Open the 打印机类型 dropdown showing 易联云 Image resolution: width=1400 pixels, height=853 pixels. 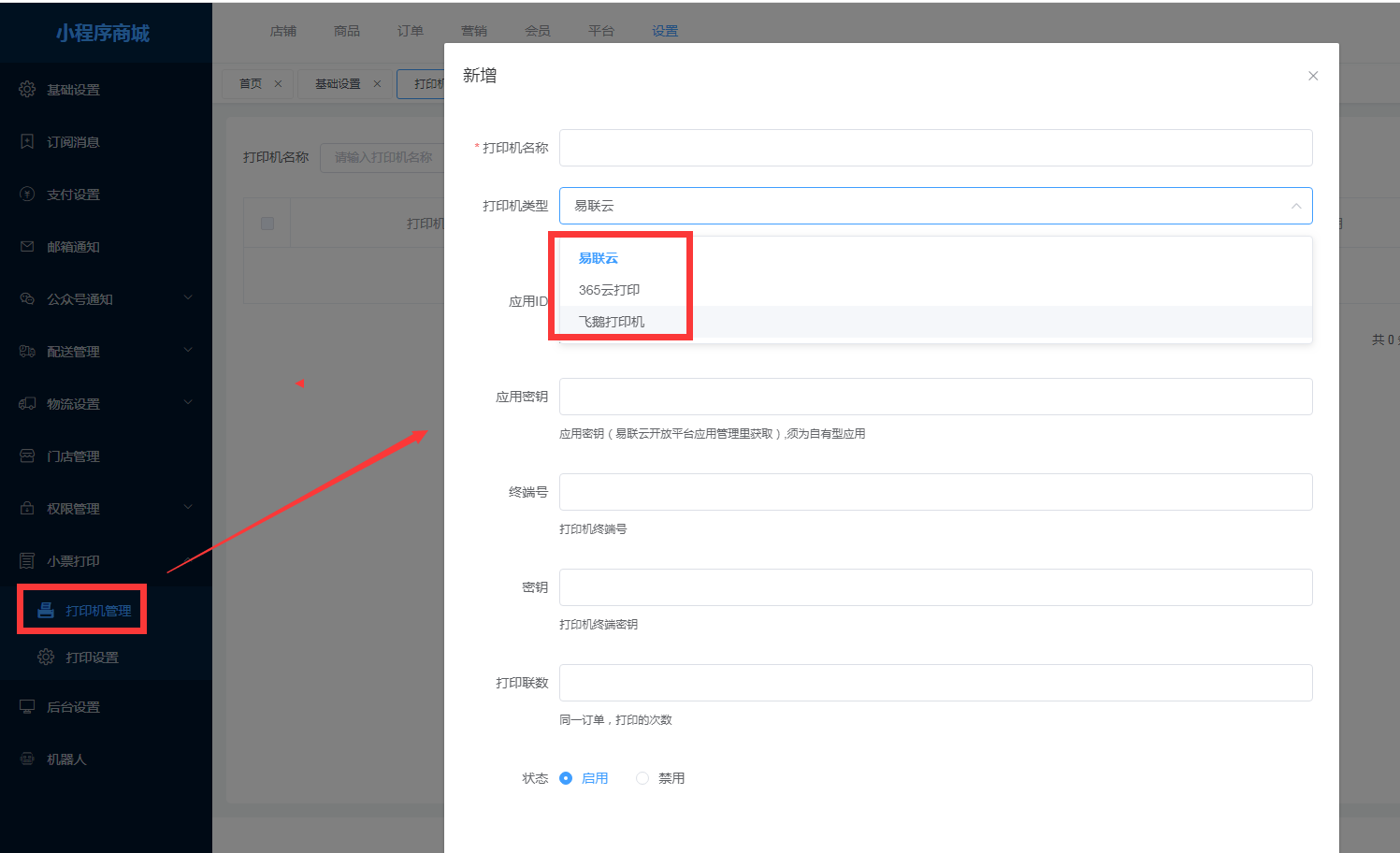[x=936, y=206]
